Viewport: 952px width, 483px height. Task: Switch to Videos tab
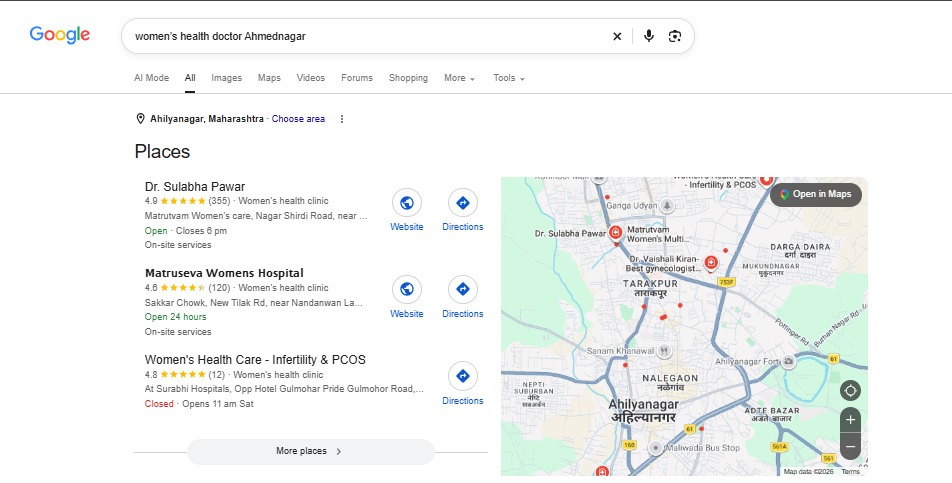coord(311,78)
